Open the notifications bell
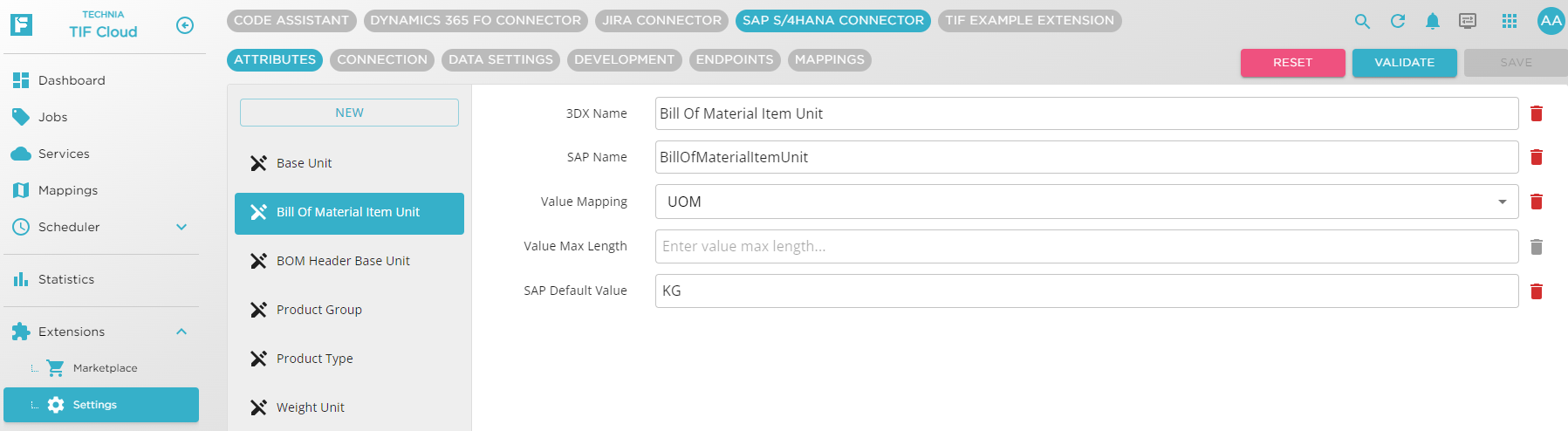Image resolution: width=1568 pixels, height=431 pixels. tap(1433, 21)
